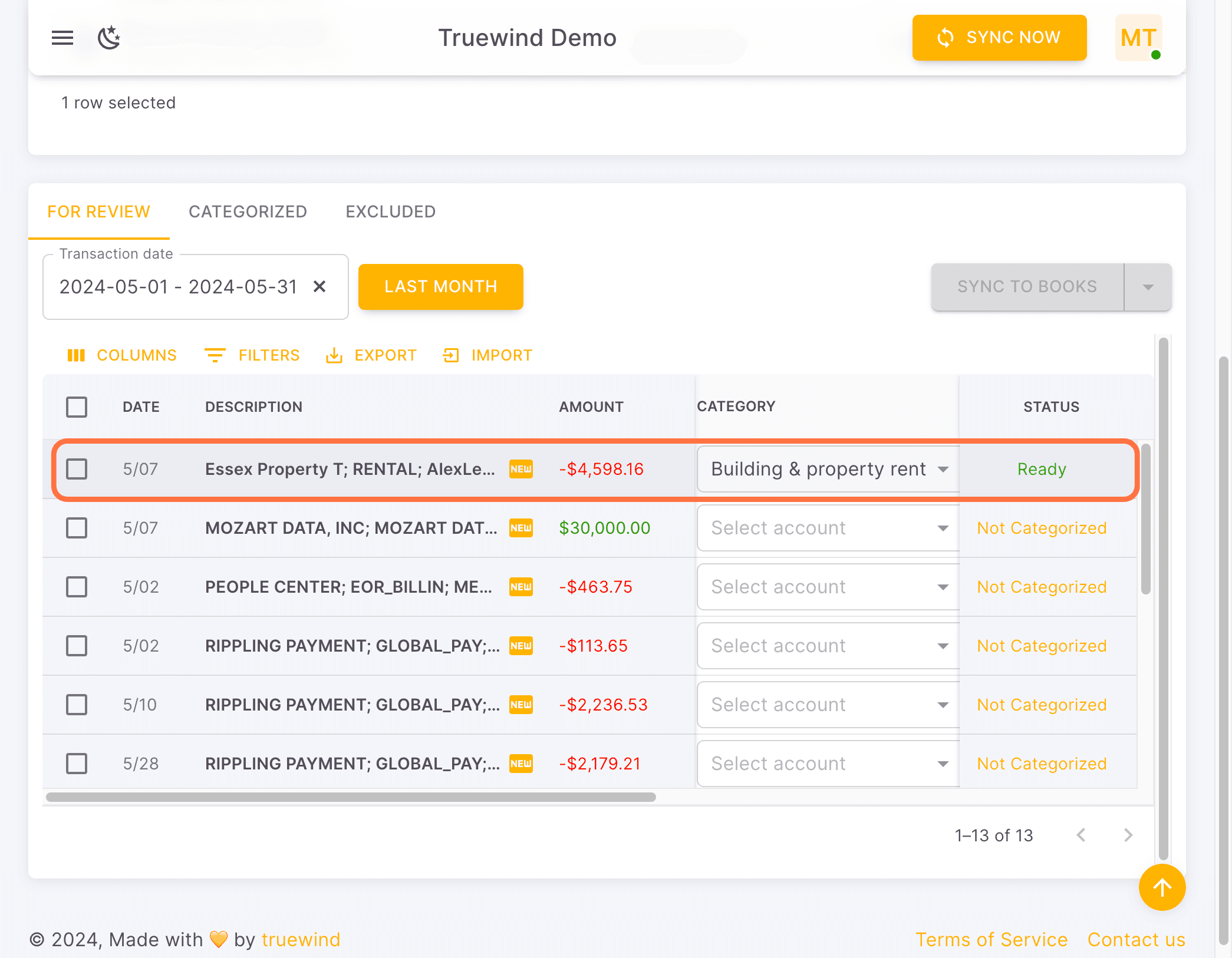1232x958 pixels.
Task: Expand the Sync to Books dropdown arrow
Action: (1148, 287)
